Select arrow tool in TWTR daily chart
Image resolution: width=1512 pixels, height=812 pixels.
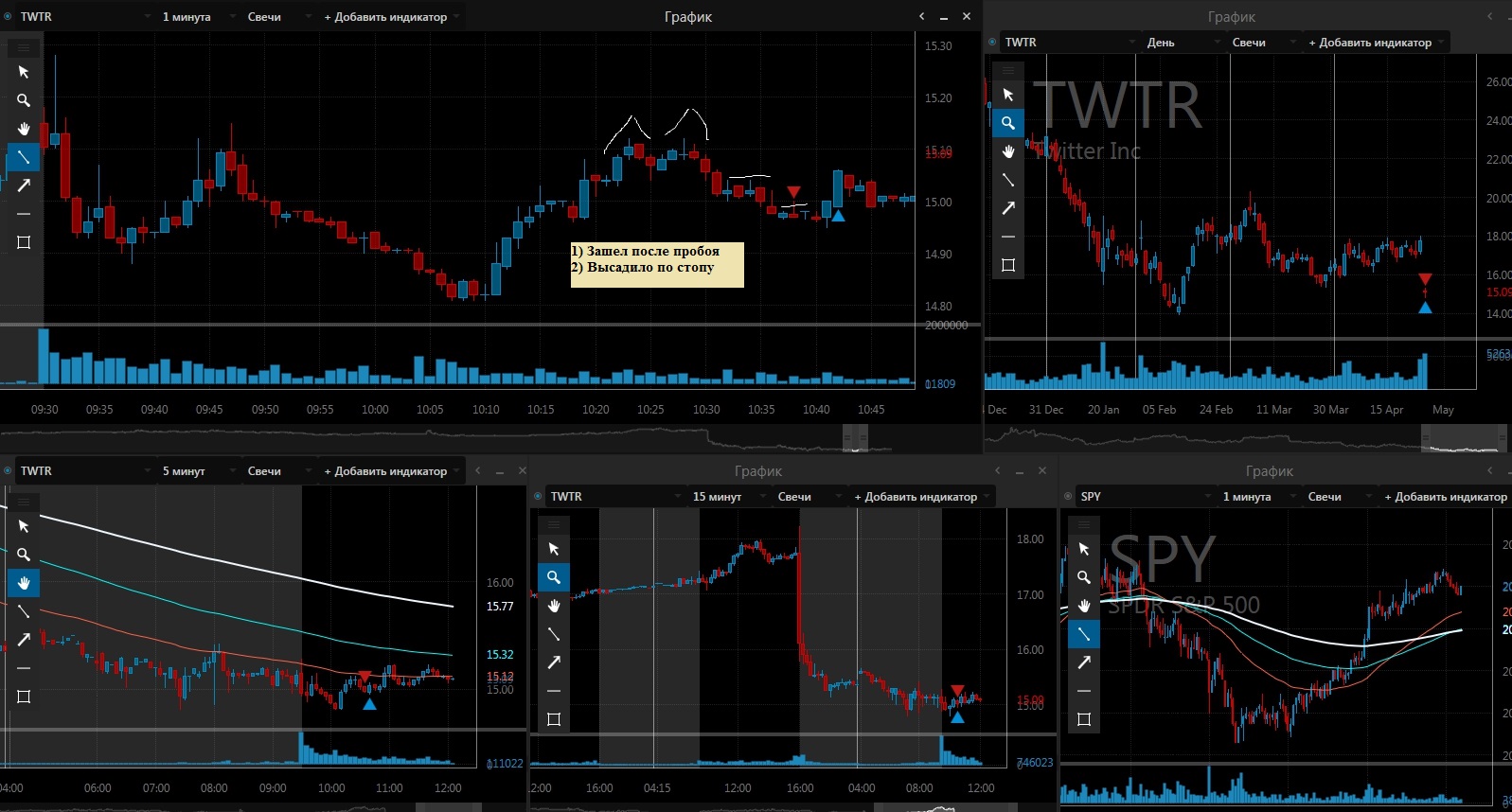point(1008,208)
